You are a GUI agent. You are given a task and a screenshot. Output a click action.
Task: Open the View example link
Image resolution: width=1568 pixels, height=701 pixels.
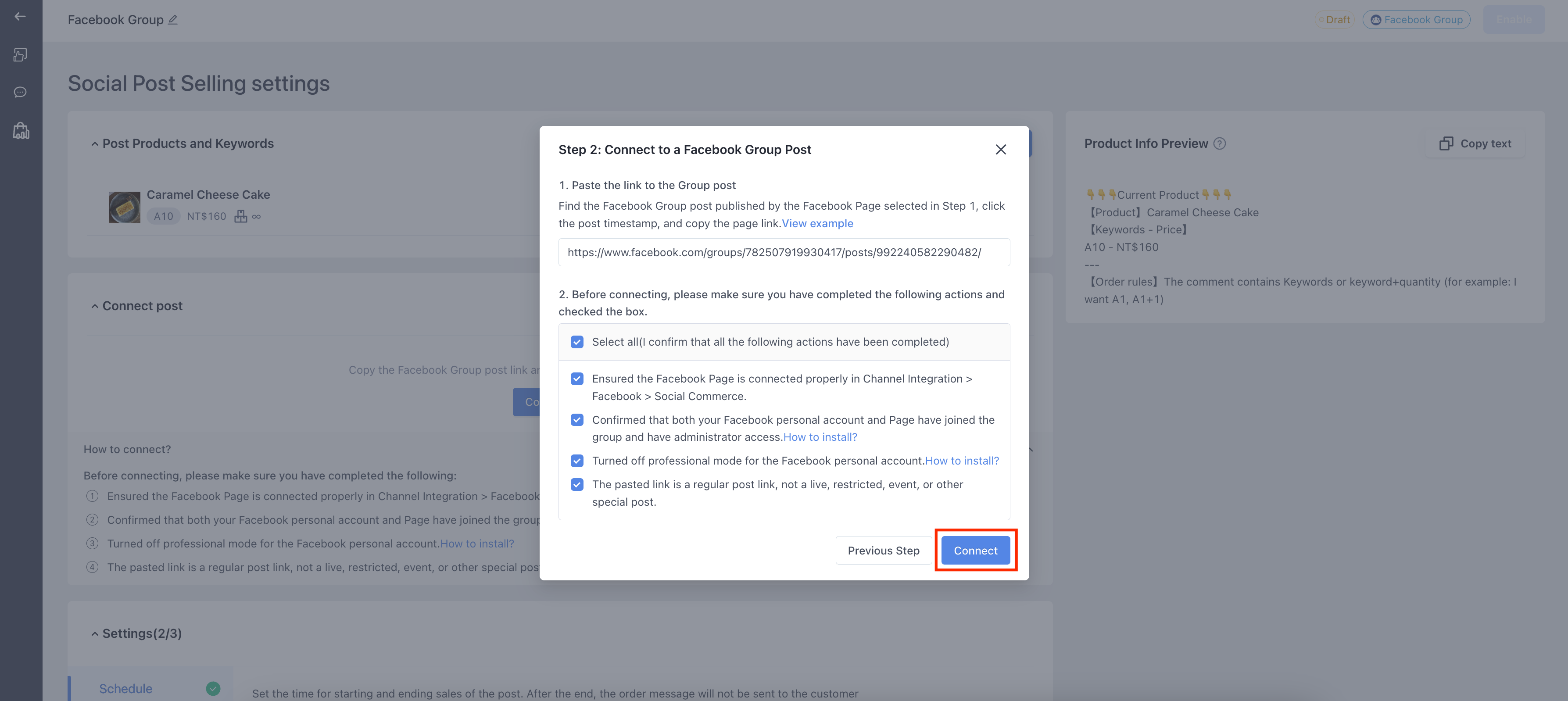pos(817,223)
